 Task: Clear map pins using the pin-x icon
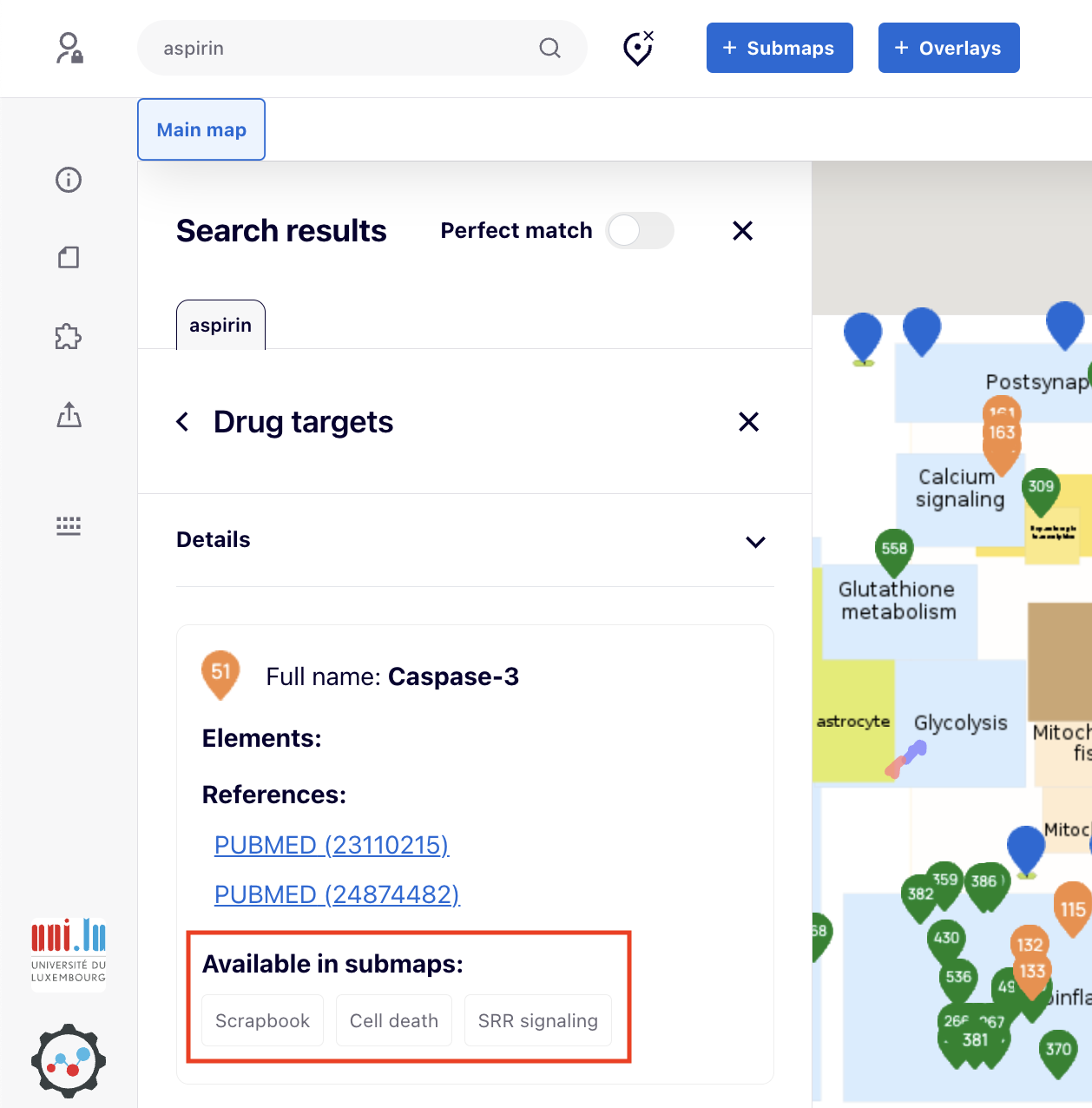(x=637, y=49)
